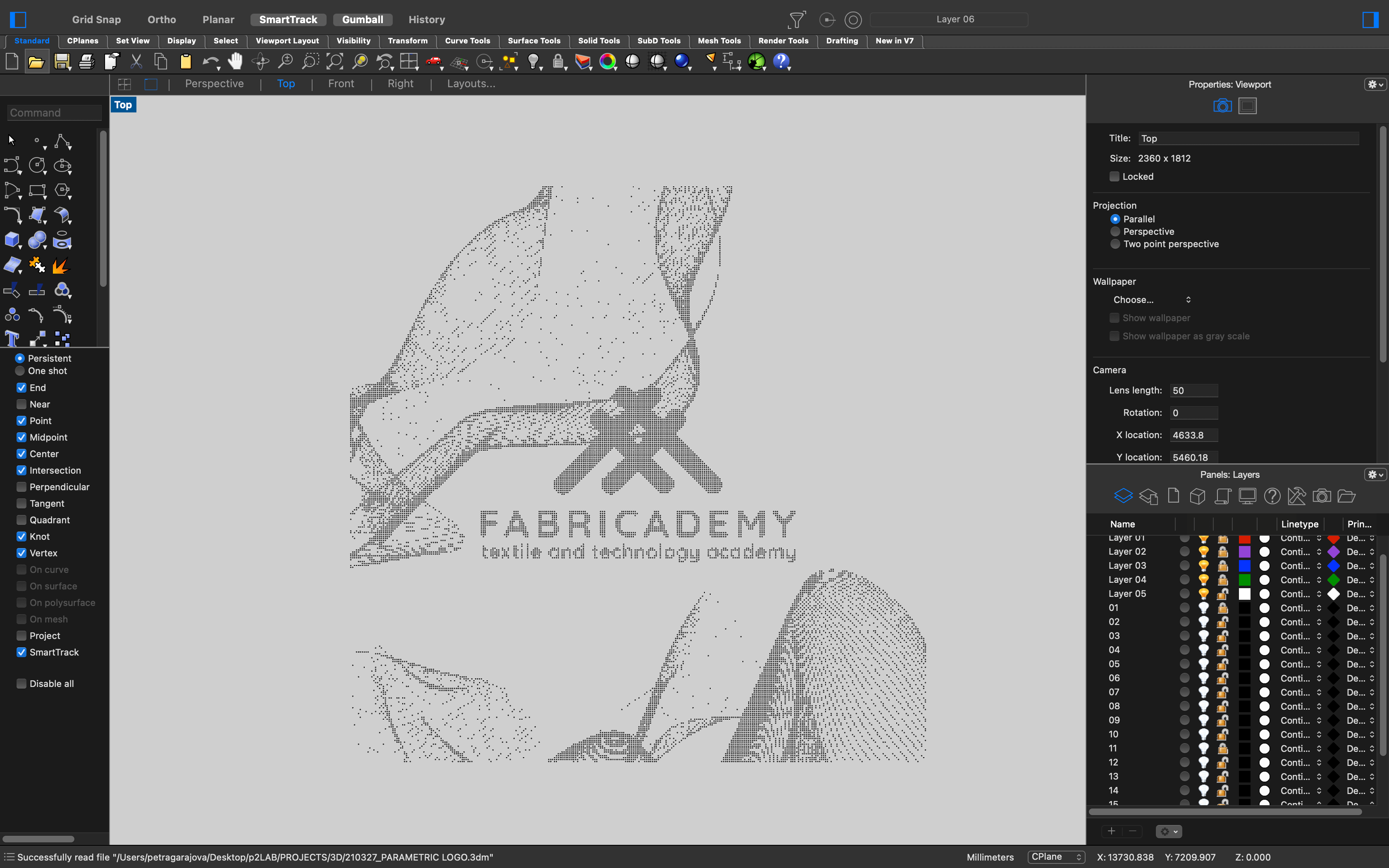Screen dimensions: 1389x868
Task: Click the Zoom Extents icon
Action: click(334, 62)
